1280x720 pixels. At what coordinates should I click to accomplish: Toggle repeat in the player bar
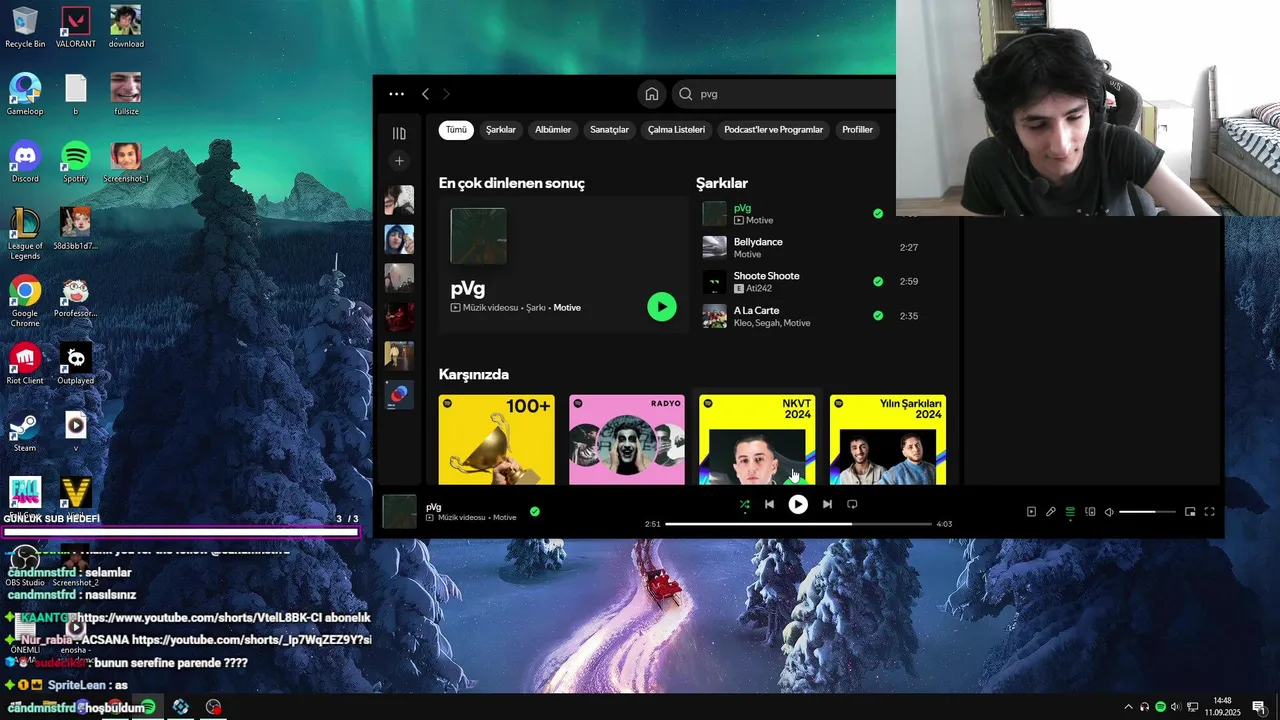point(852,505)
